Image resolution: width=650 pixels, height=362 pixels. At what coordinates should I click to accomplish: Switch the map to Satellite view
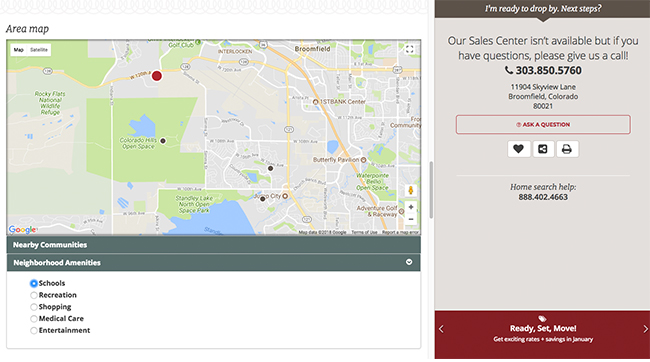click(x=39, y=50)
